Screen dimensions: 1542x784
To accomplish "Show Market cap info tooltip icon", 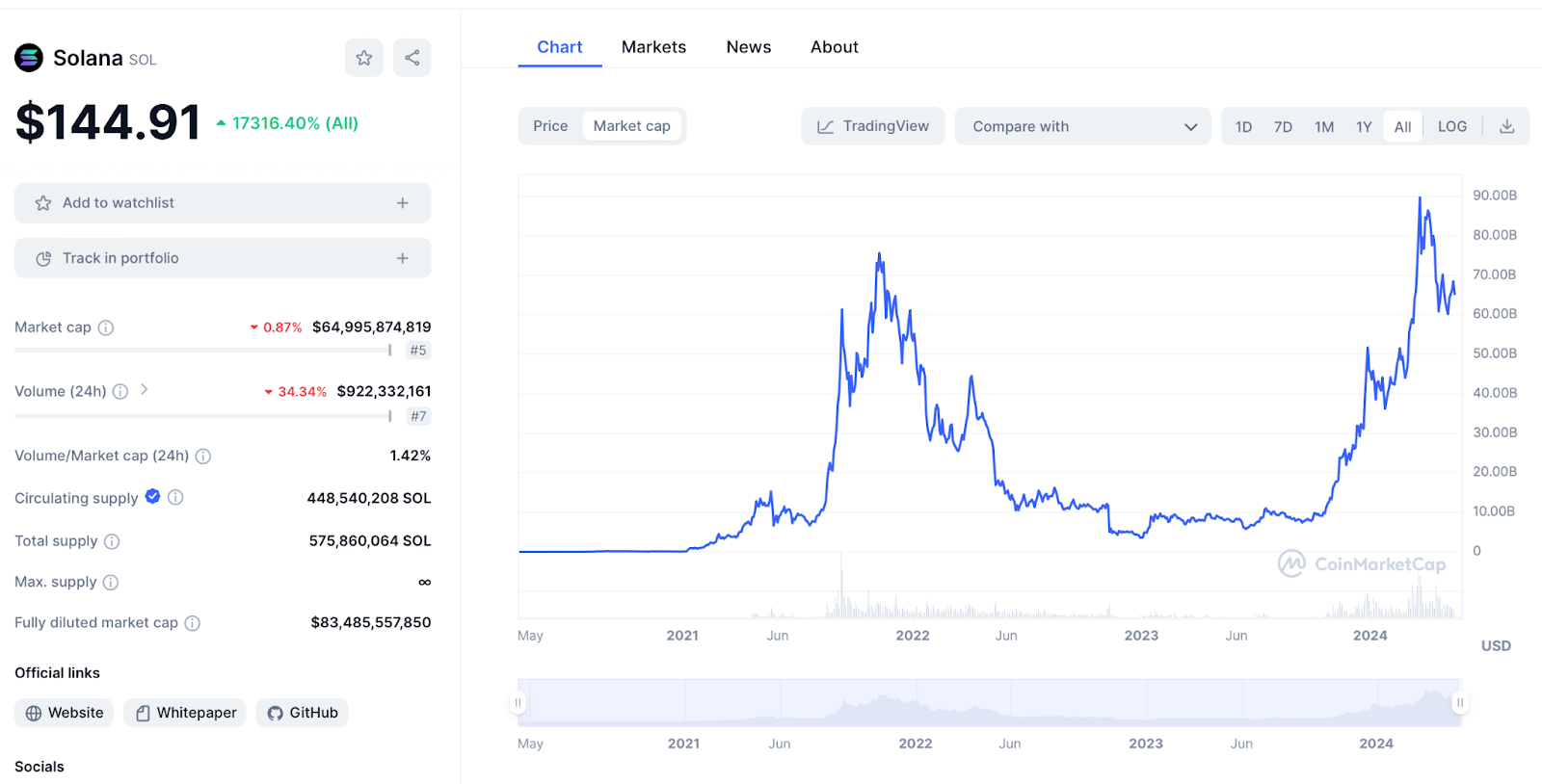I will coord(106,327).
